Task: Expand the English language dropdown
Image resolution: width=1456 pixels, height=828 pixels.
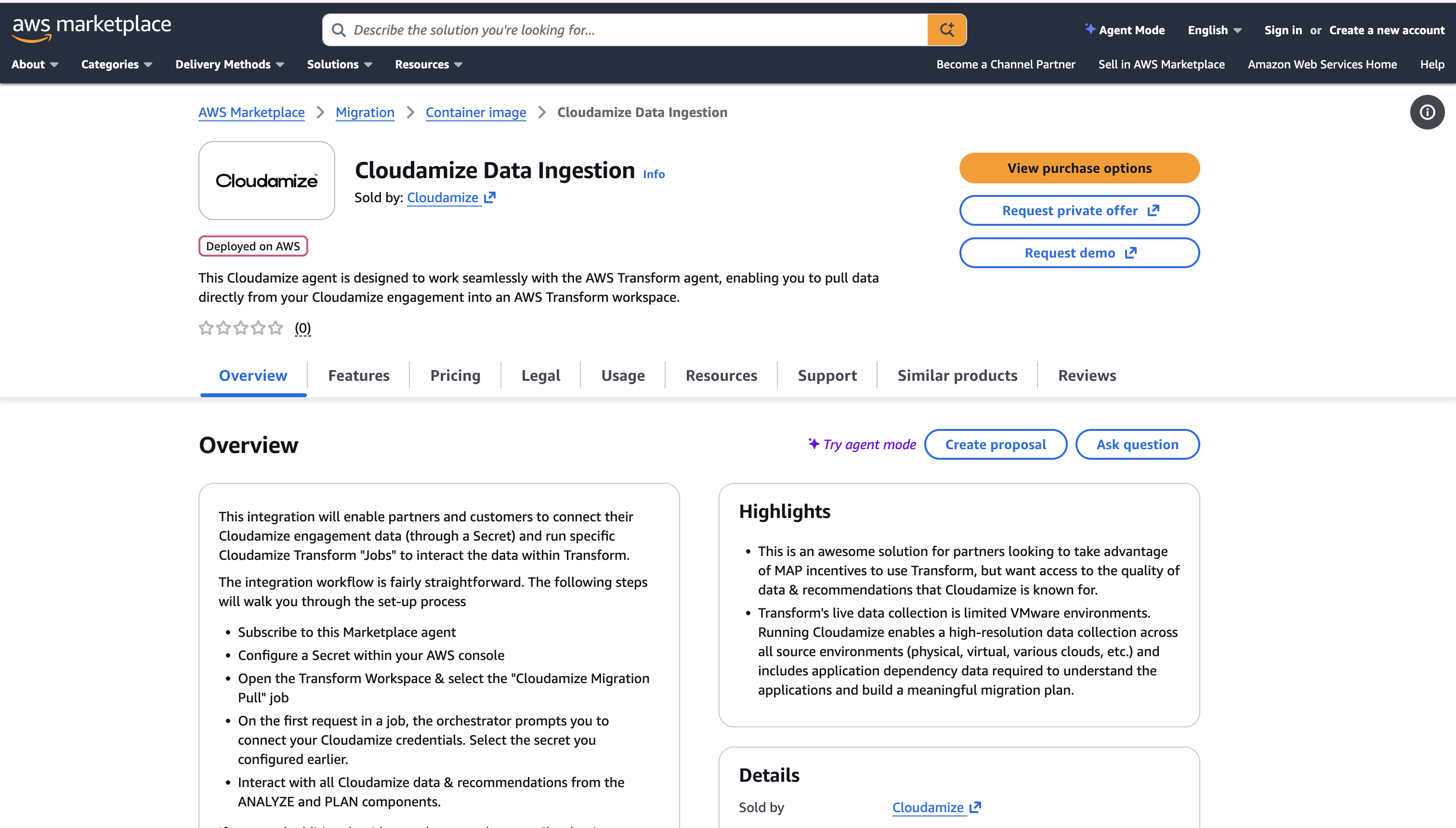Action: tap(1214, 30)
